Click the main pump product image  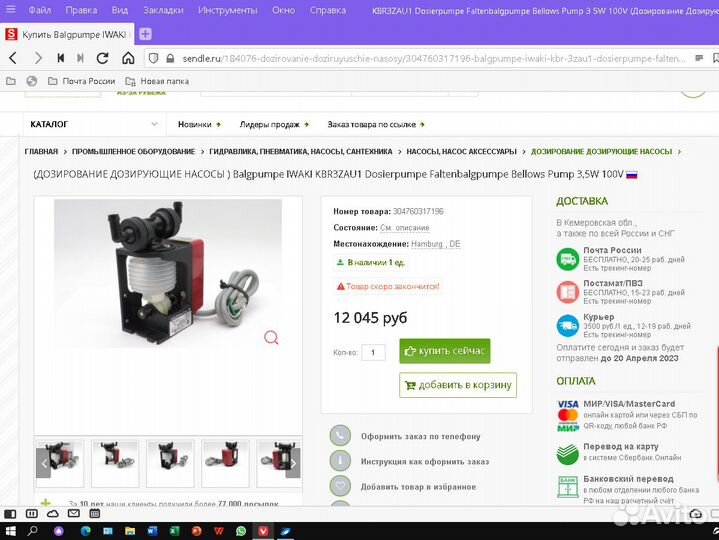(168, 273)
